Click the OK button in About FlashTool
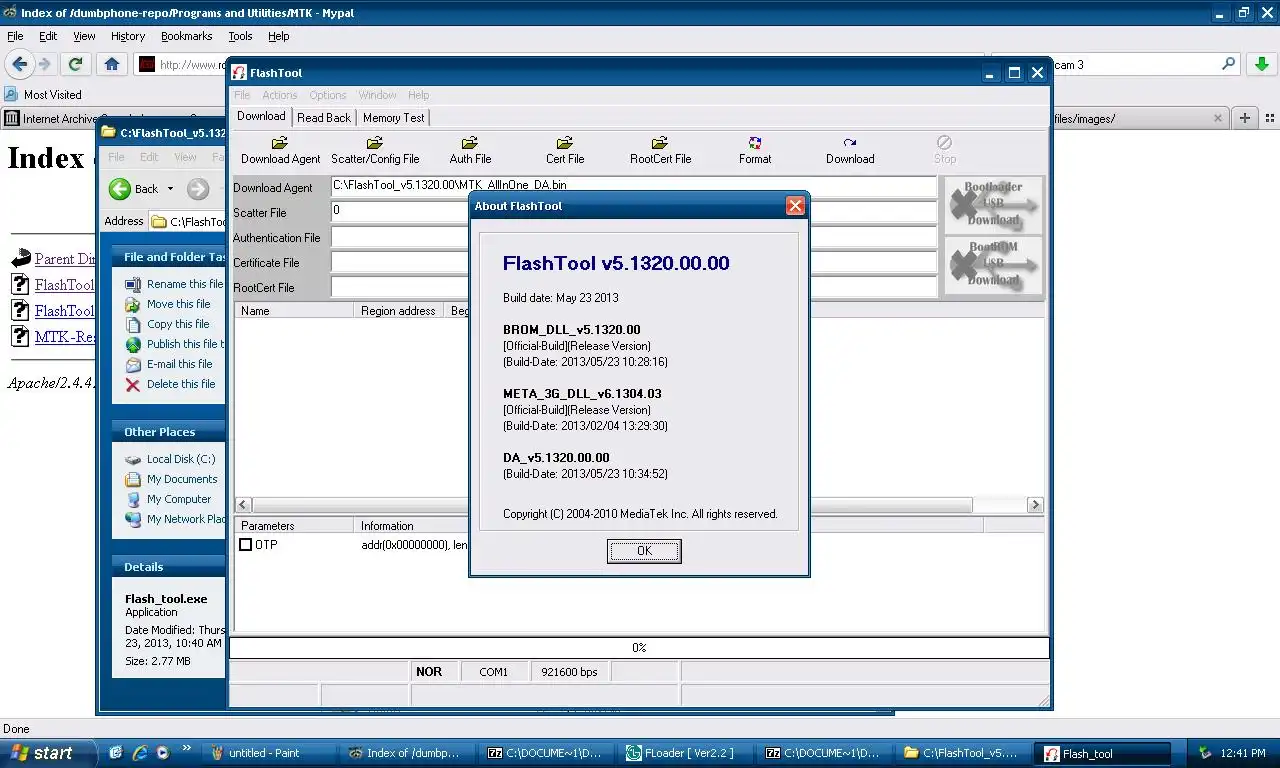1280x768 pixels. click(644, 551)
